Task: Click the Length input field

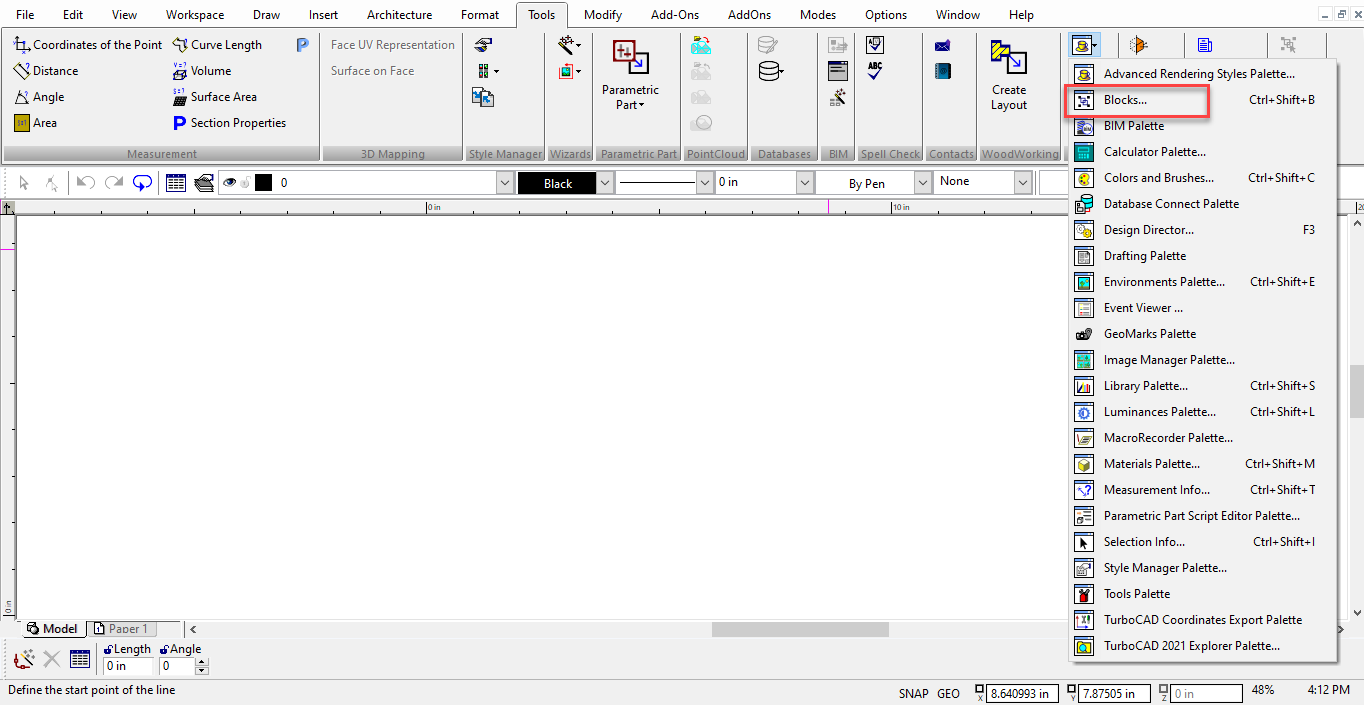Action: coord(128,666)
